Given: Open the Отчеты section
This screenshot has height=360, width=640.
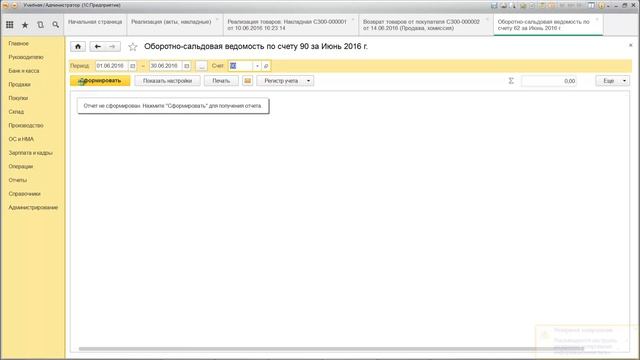Looking at the screenshot, I should (x=18, y=180).
